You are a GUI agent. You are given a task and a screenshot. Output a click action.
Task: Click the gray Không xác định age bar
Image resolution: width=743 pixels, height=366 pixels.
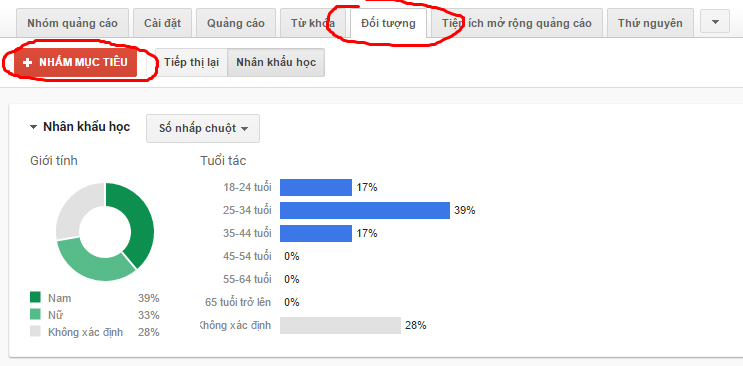pos(340,326)
